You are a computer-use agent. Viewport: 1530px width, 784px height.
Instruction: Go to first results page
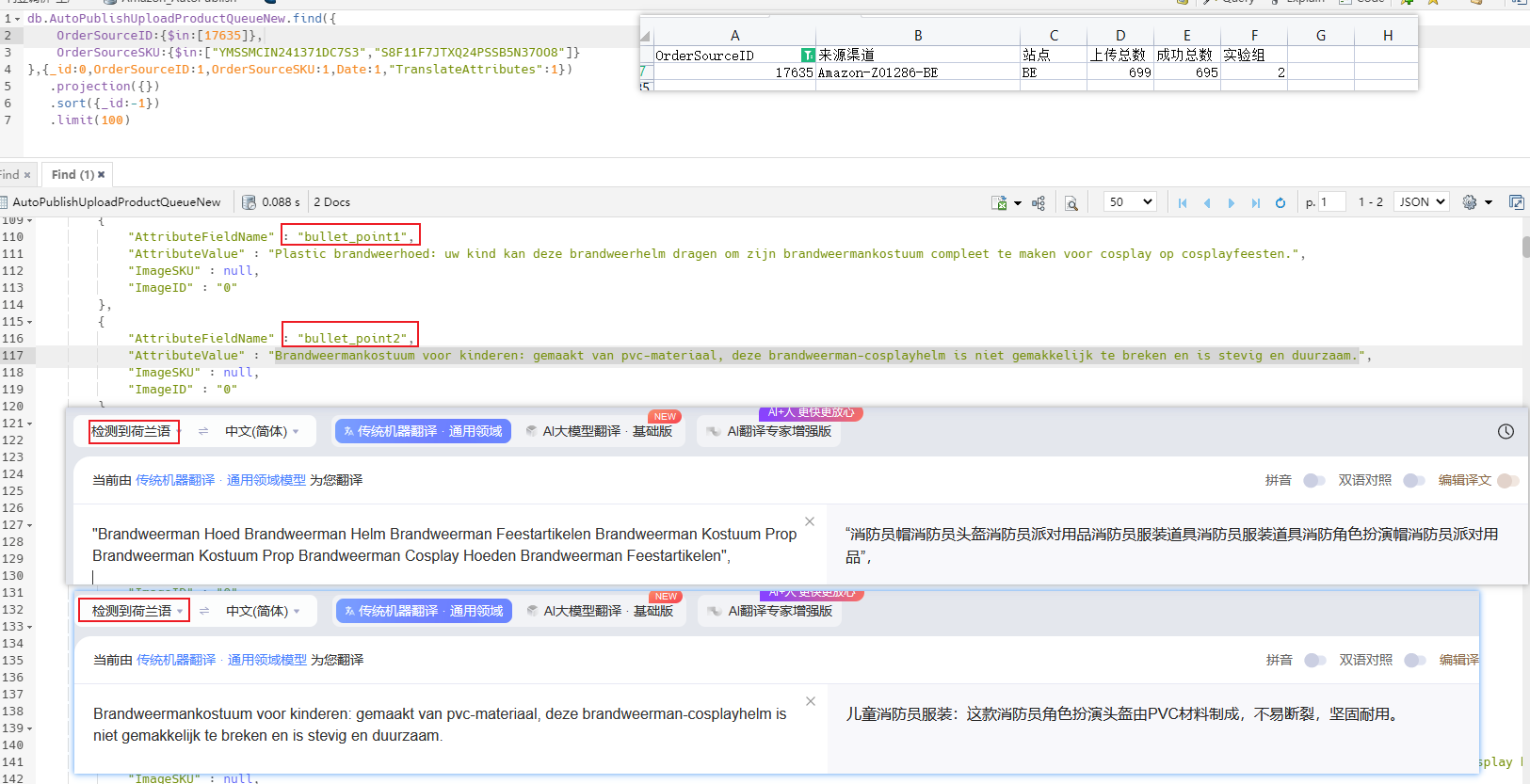click(x=1183, y=202)
